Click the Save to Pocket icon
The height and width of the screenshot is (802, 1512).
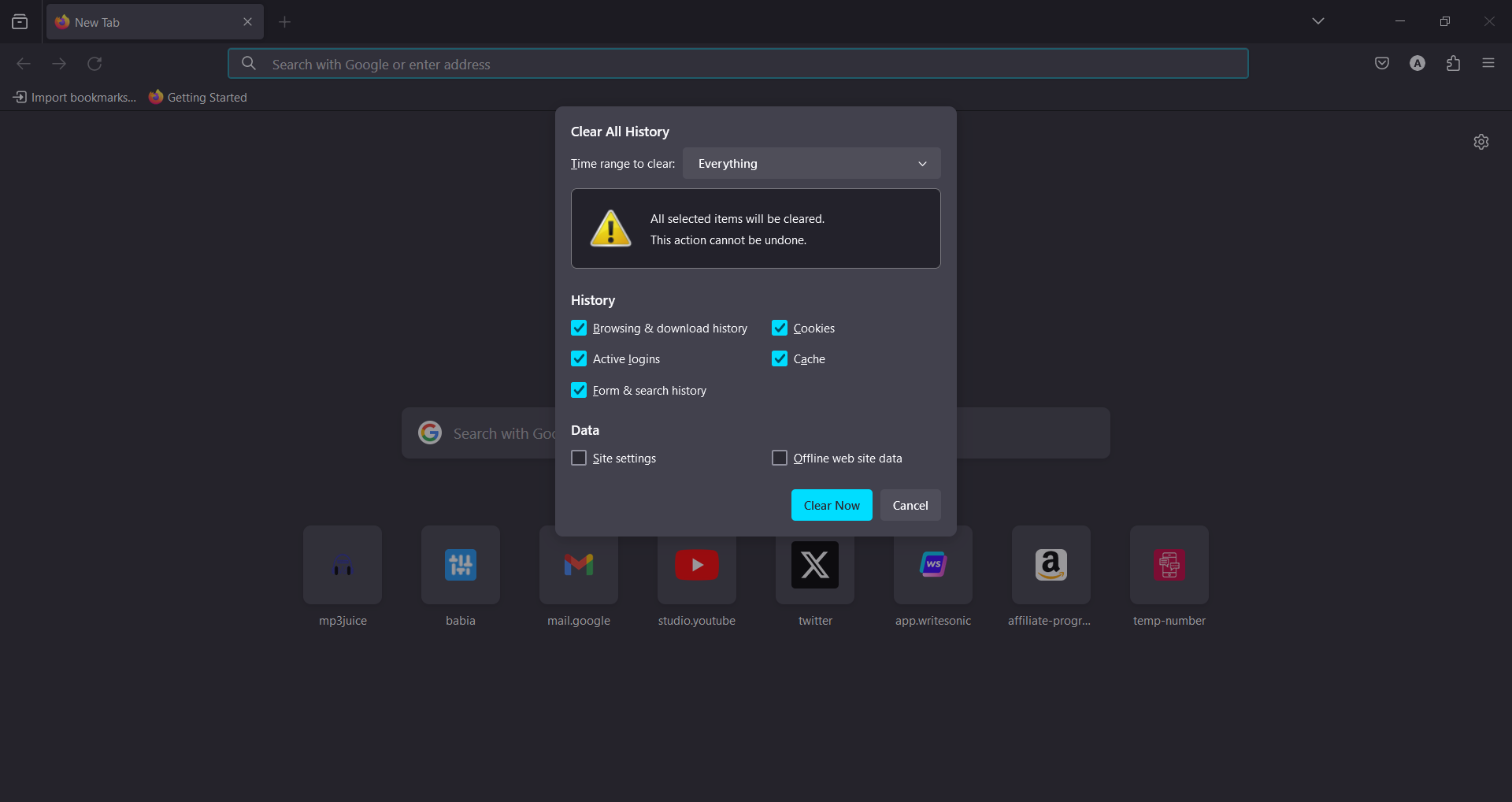1382,64
